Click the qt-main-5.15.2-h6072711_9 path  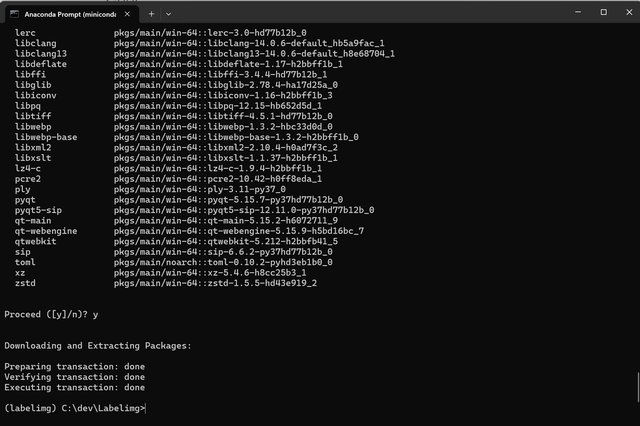pos(226,221)
